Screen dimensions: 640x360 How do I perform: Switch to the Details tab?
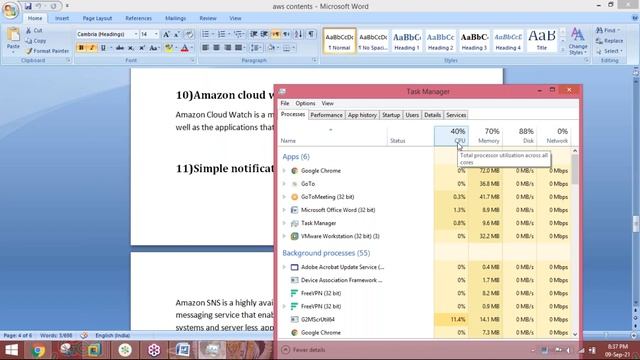click(x=432, y=115)
